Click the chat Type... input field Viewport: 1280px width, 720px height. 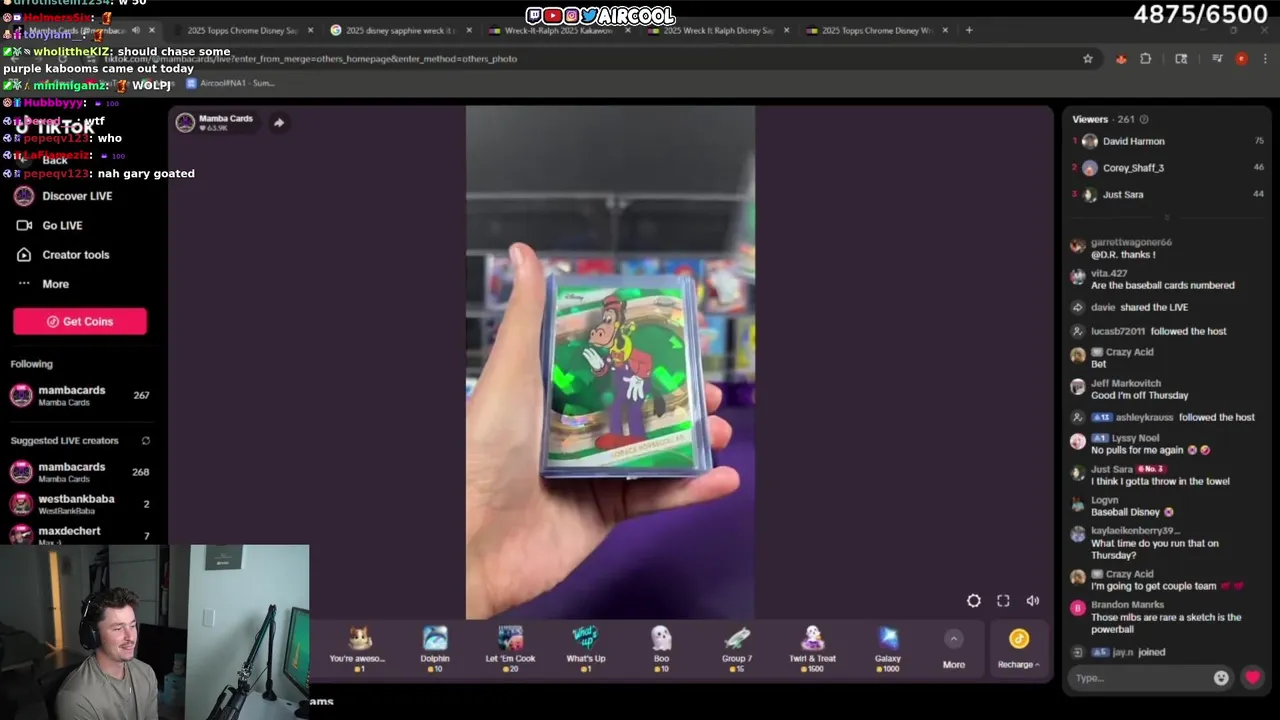point(1141,678)
